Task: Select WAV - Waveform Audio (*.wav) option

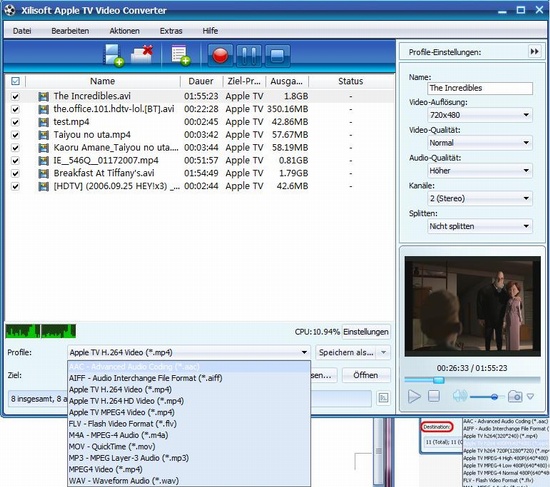Action: tap(189, 481)
